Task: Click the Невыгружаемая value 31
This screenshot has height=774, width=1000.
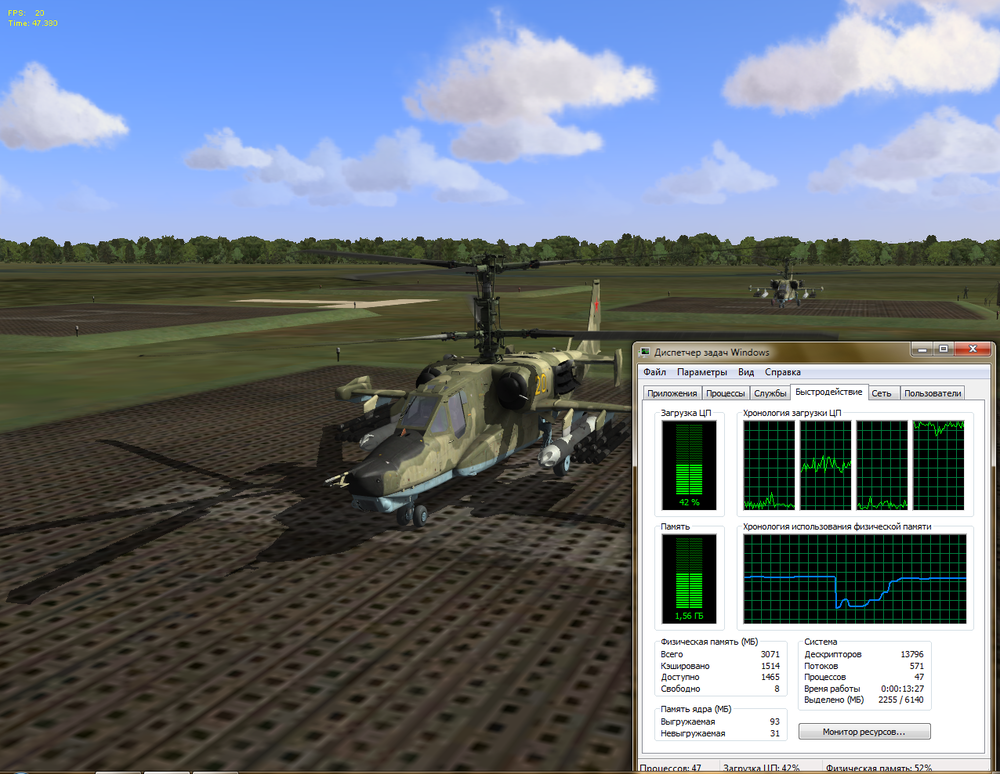Action: [774, 733]
